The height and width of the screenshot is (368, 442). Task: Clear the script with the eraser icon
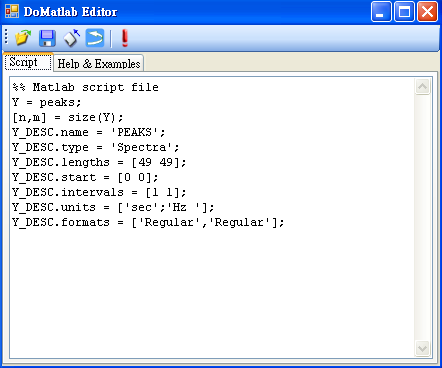tap(71, 38)
